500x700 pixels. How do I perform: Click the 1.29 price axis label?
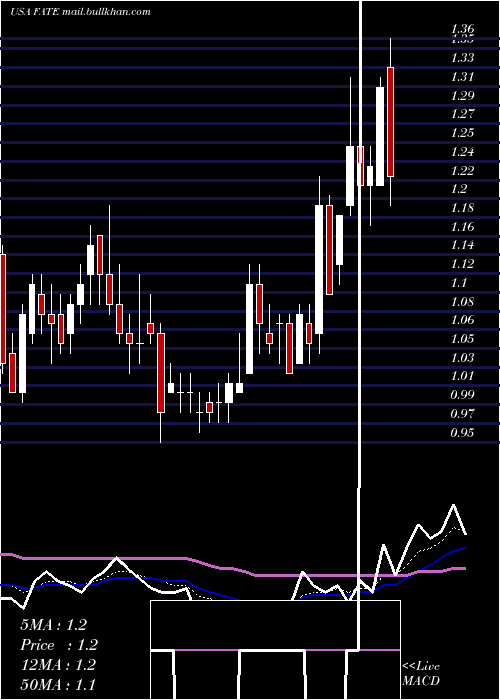coord(462,95)
